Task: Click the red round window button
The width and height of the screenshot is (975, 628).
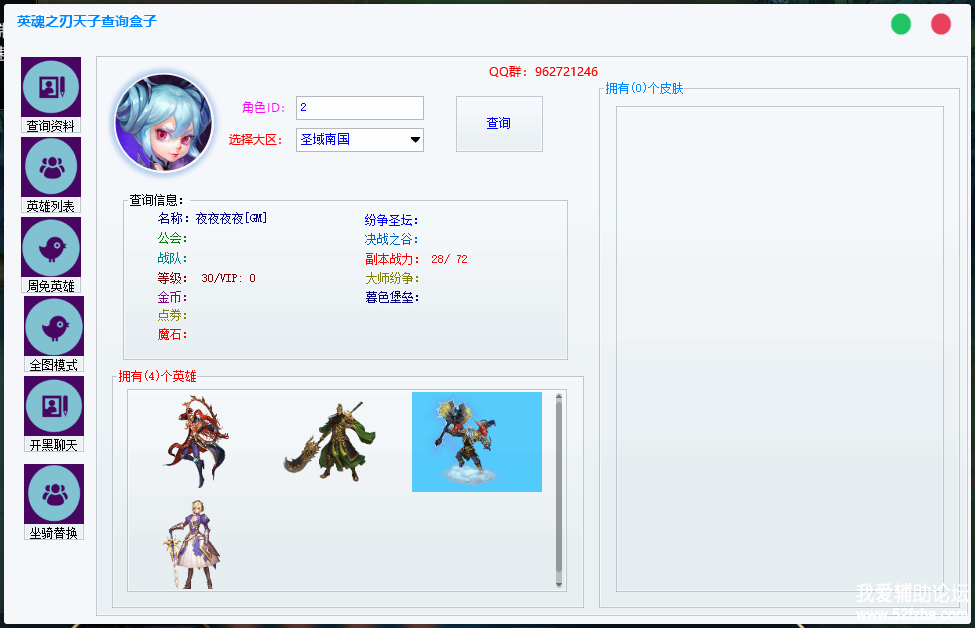Action: pos(941,24)
